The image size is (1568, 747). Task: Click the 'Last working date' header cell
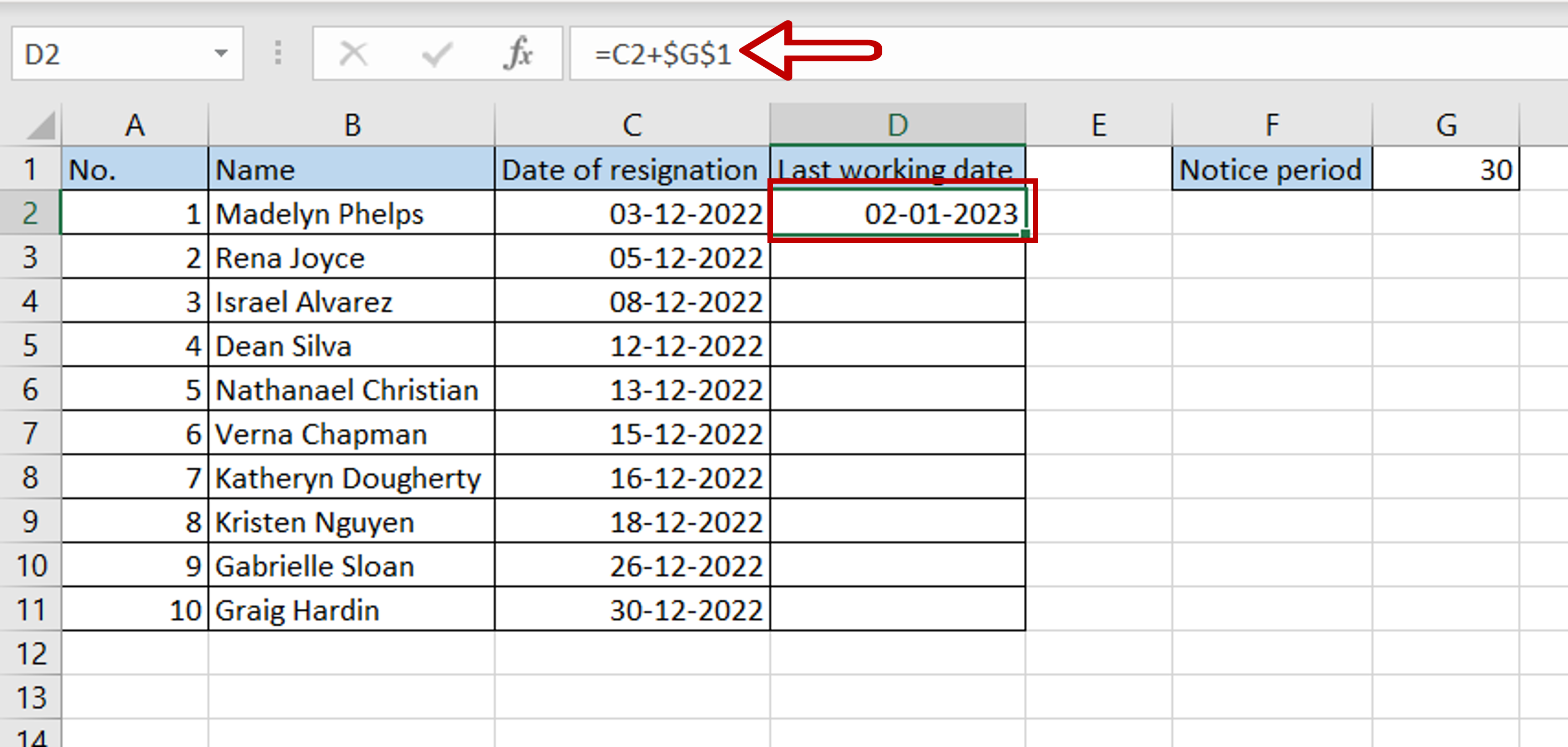[x=898, y=168]
